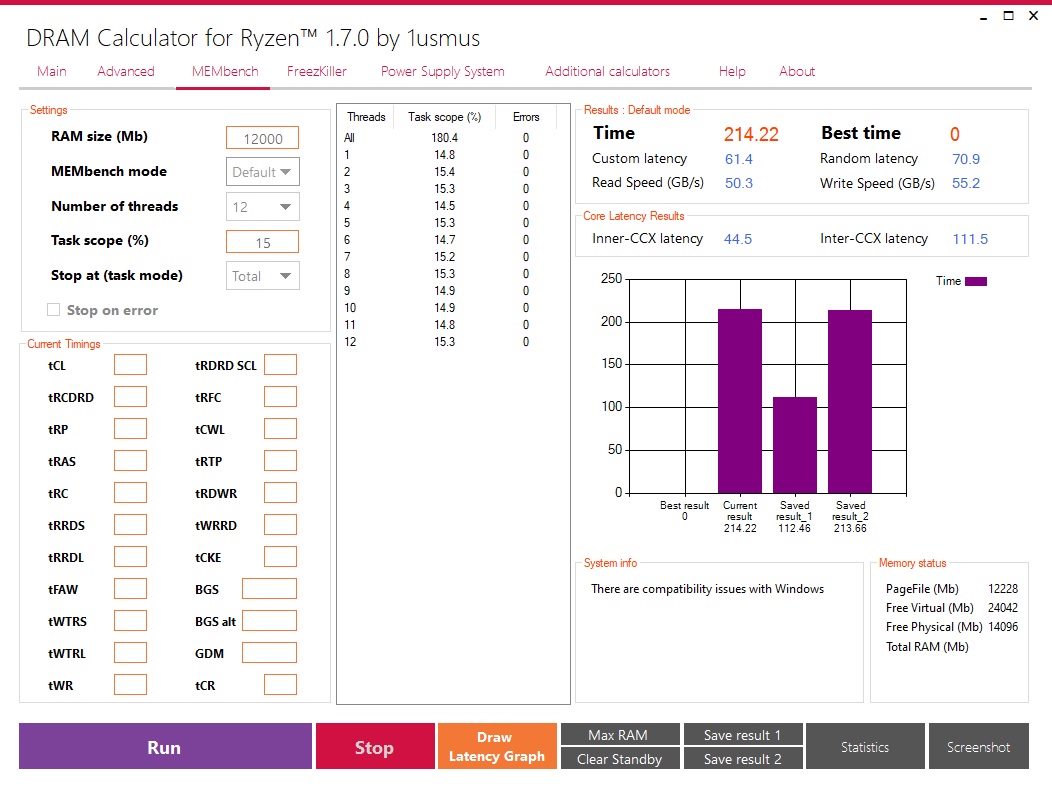Select the MEMbench tab
Screen dimensions: 1052x790
coord(225,71)
